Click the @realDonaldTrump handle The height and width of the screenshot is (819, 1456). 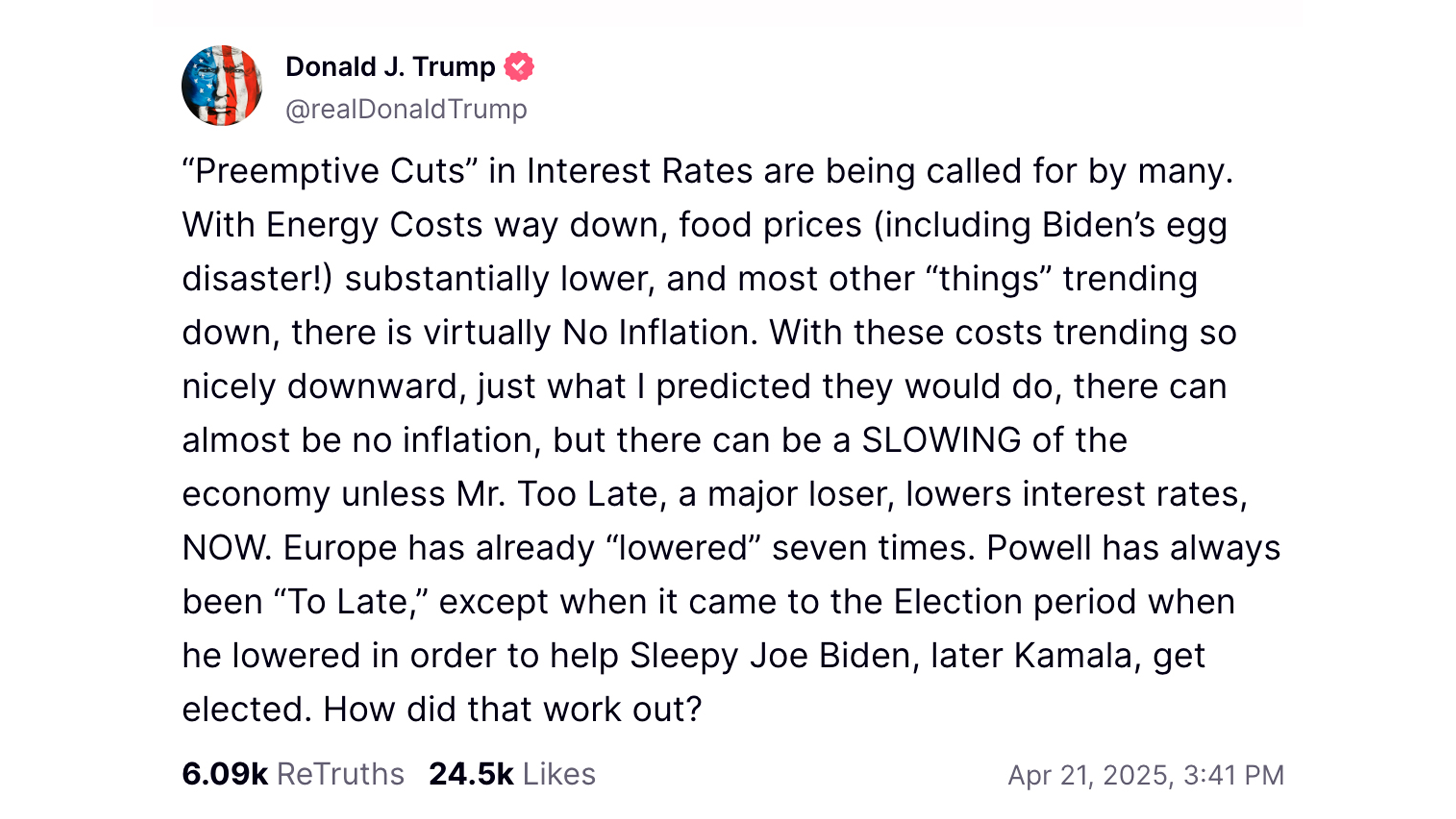(406, 108)
